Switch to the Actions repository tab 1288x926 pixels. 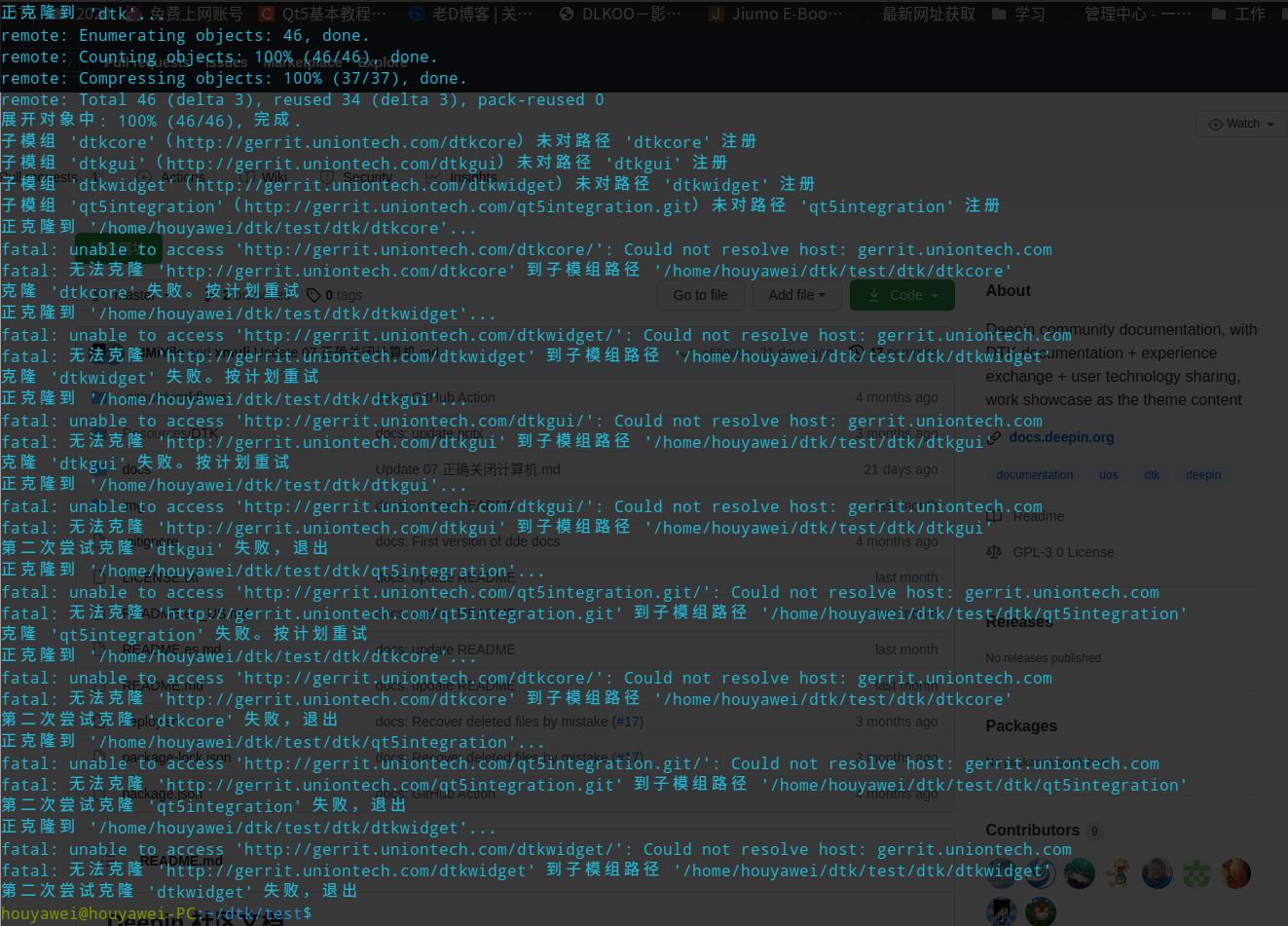click(x=173, y=177)
